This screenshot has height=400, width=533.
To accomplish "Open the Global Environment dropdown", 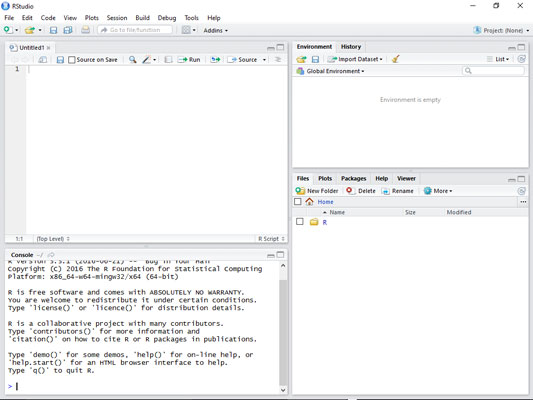I will [x=330, y=71].
